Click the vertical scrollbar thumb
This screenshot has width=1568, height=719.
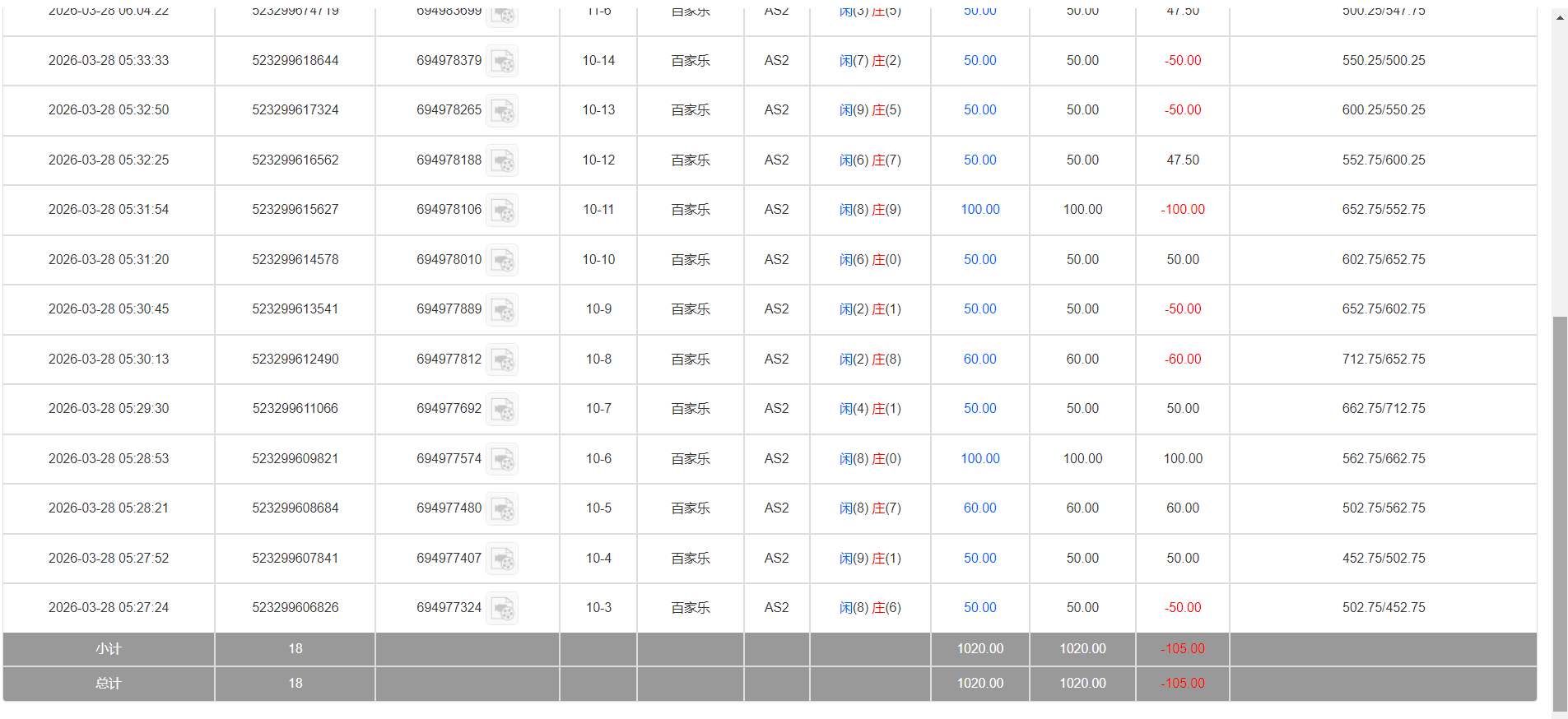coord(1560,510)
